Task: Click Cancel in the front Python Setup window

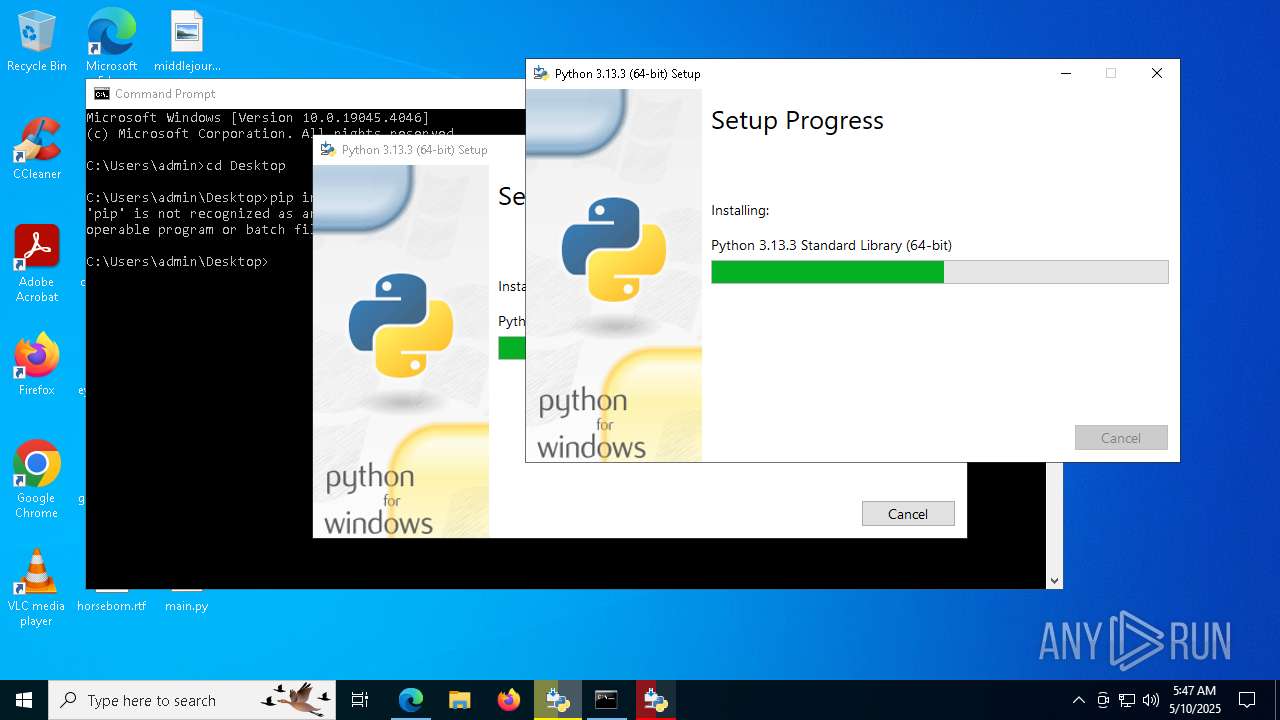Action: tap(1121, 438)
